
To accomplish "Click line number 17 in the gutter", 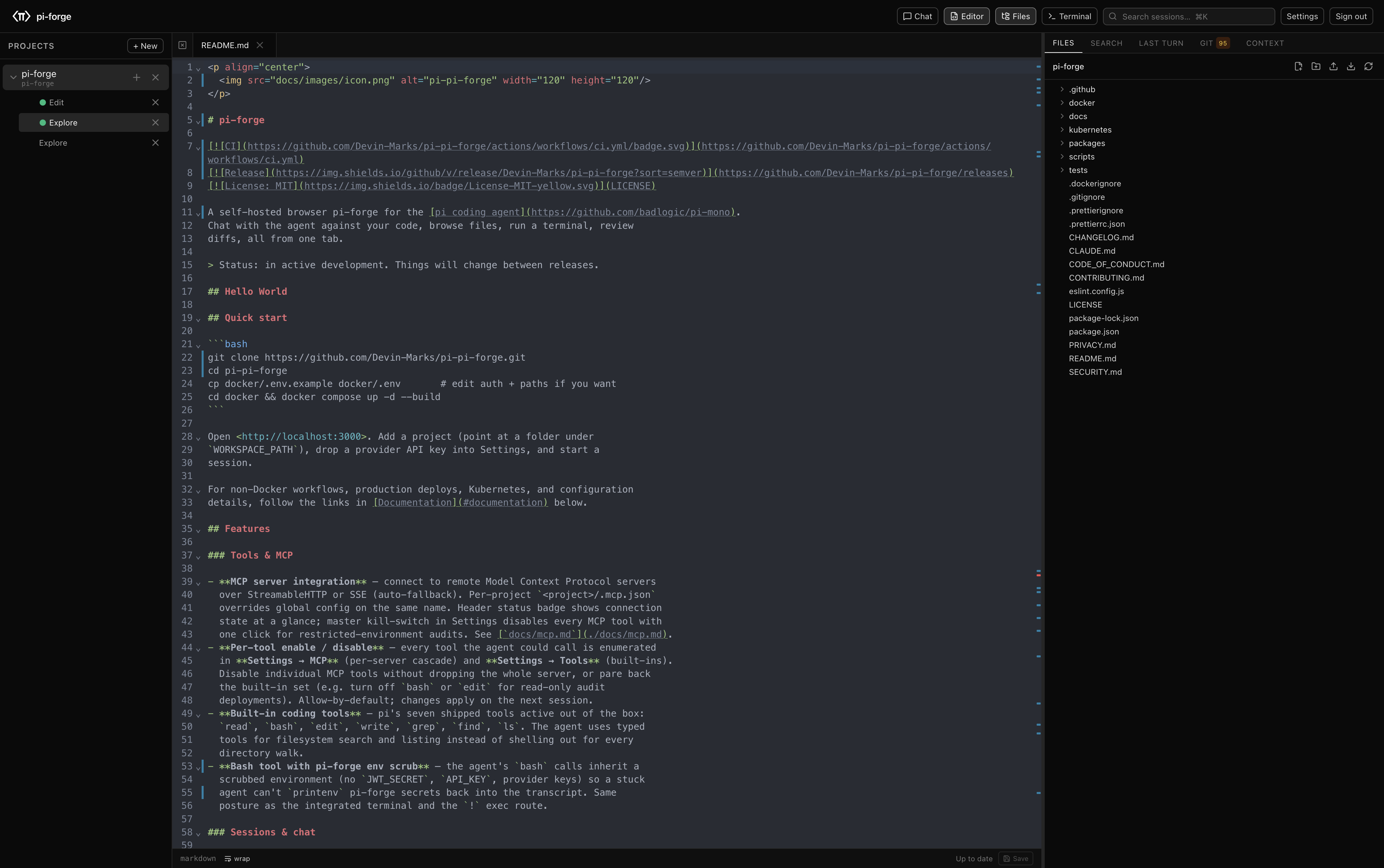I will [187, 292].
